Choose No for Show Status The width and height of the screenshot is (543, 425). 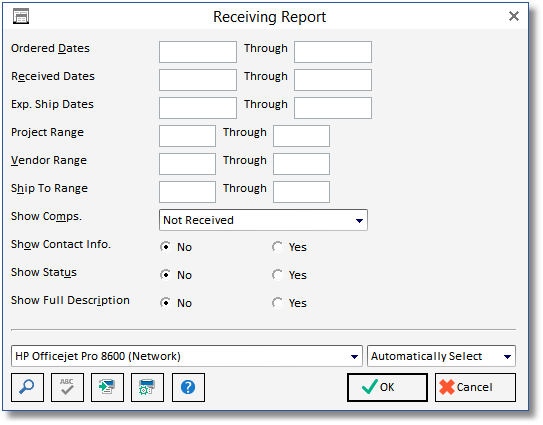(166, 275)
